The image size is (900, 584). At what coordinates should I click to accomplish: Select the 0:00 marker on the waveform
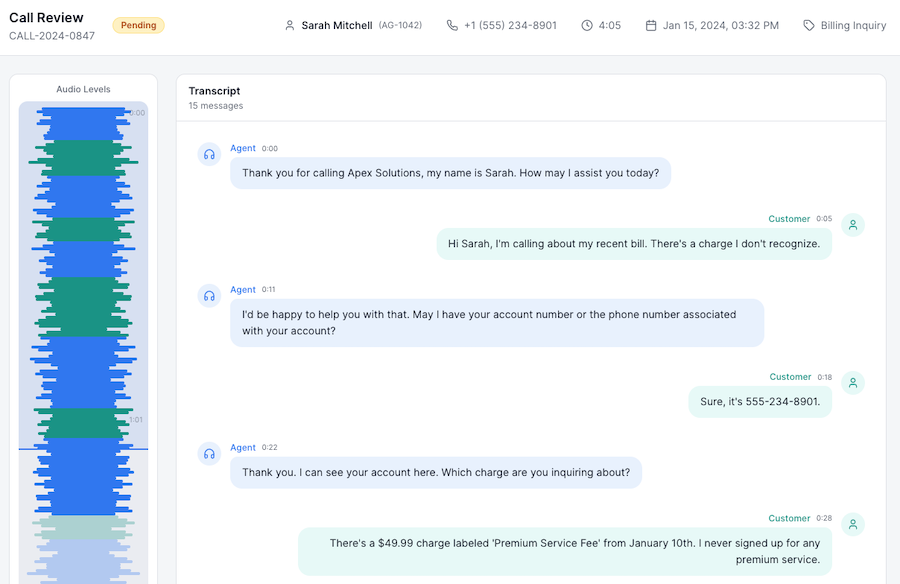click(137, 113)
